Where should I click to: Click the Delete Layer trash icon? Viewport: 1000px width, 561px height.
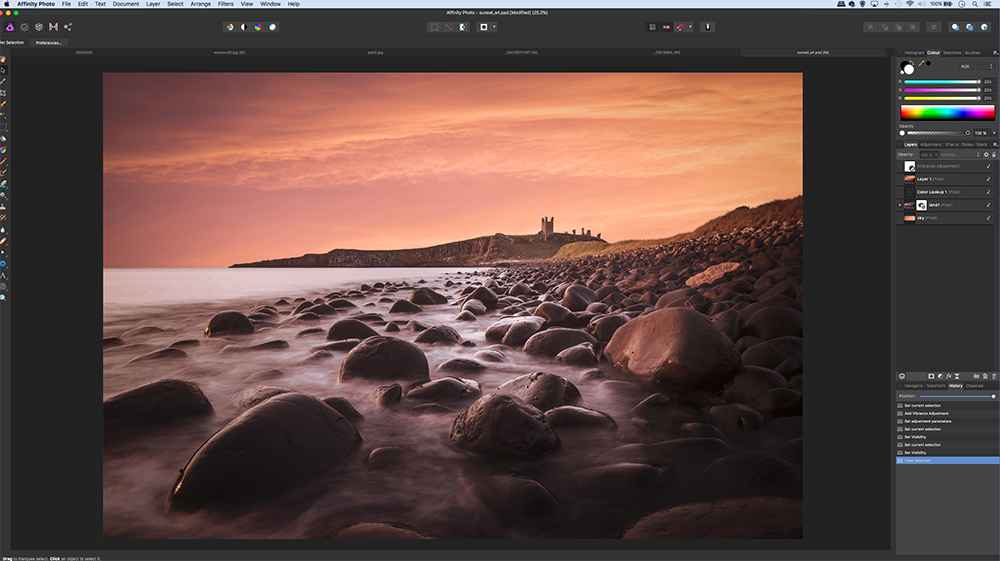(994, 376)
